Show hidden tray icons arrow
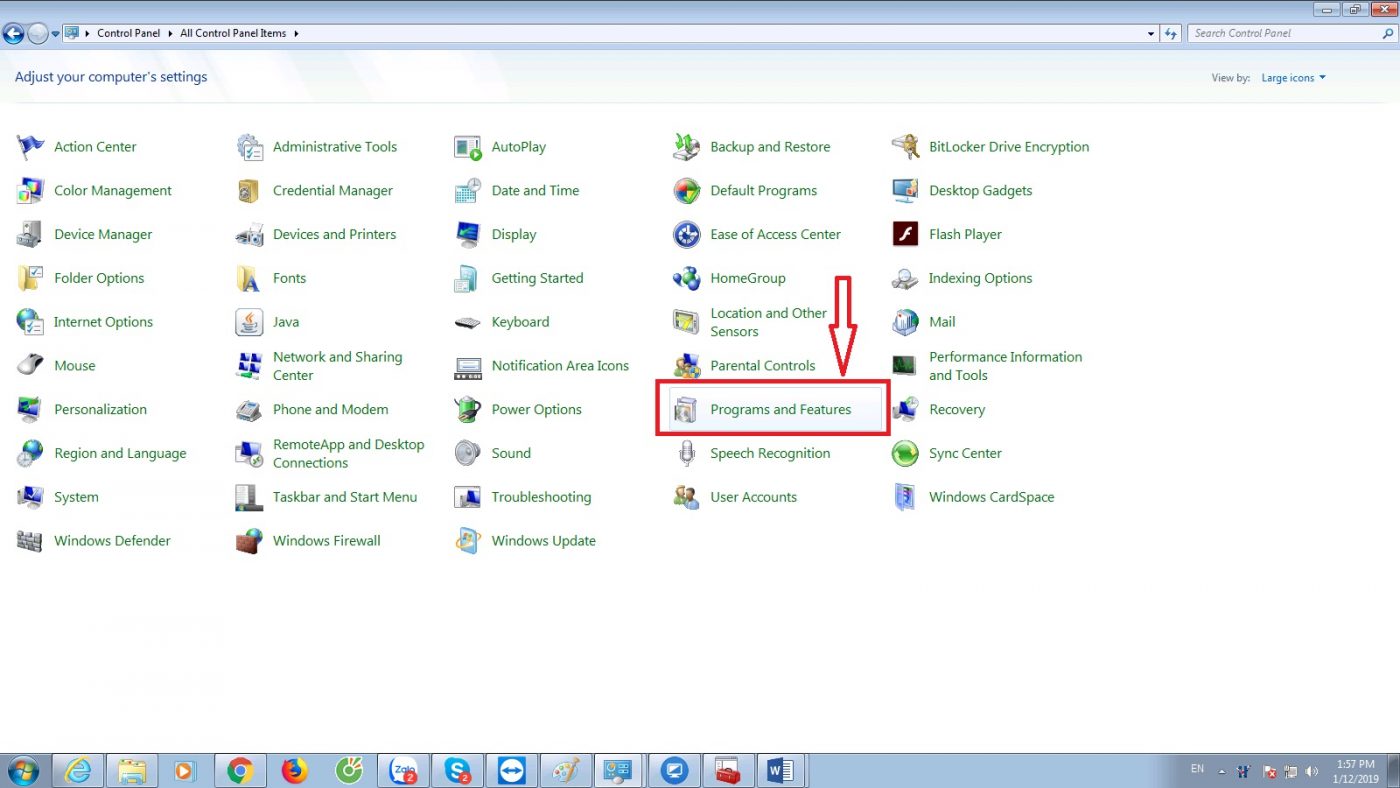 [1221, 771]
